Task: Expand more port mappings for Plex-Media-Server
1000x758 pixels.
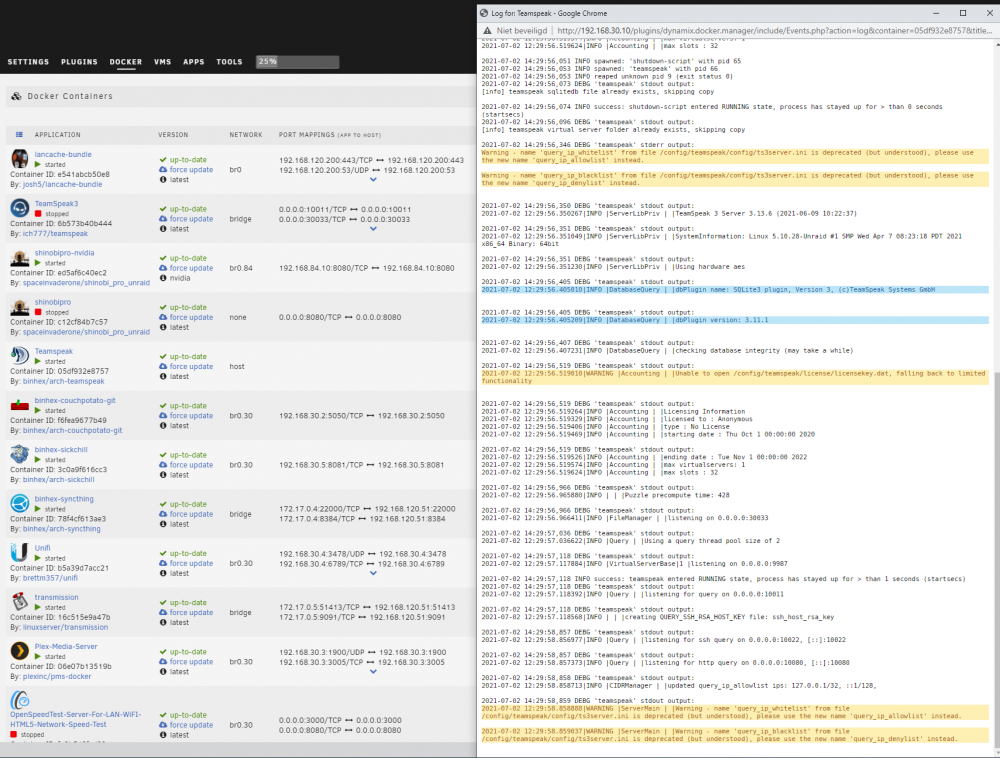Action: coord(373,671)
